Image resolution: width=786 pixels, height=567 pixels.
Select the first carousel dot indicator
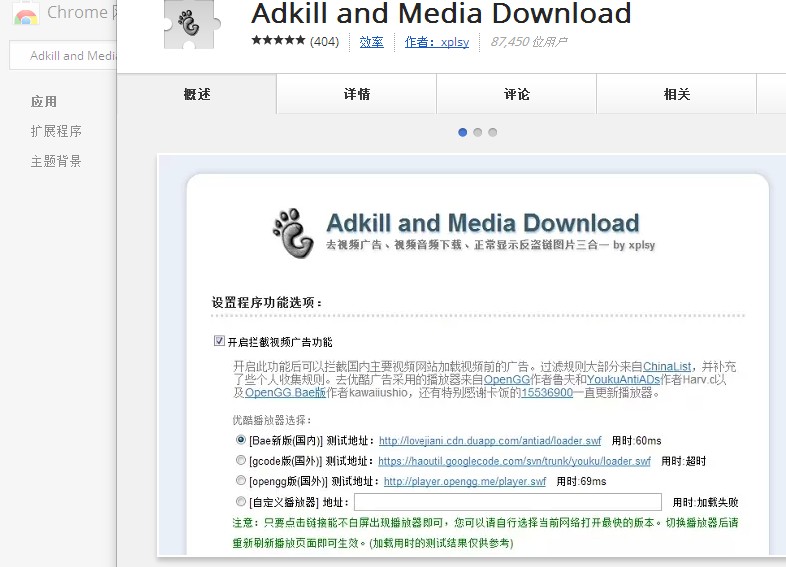(x=462, y=132)
